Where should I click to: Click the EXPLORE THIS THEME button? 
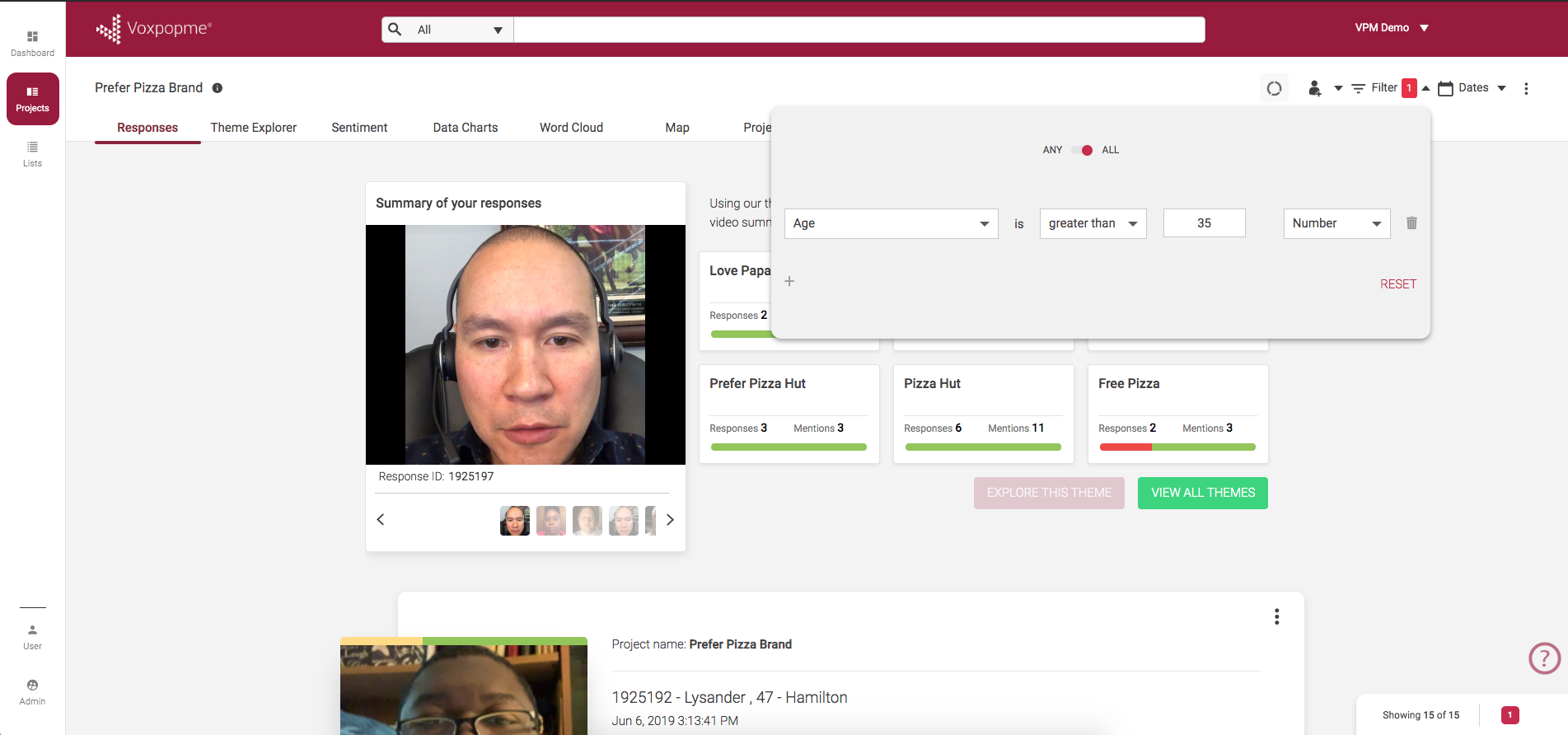click(1049, 493)
